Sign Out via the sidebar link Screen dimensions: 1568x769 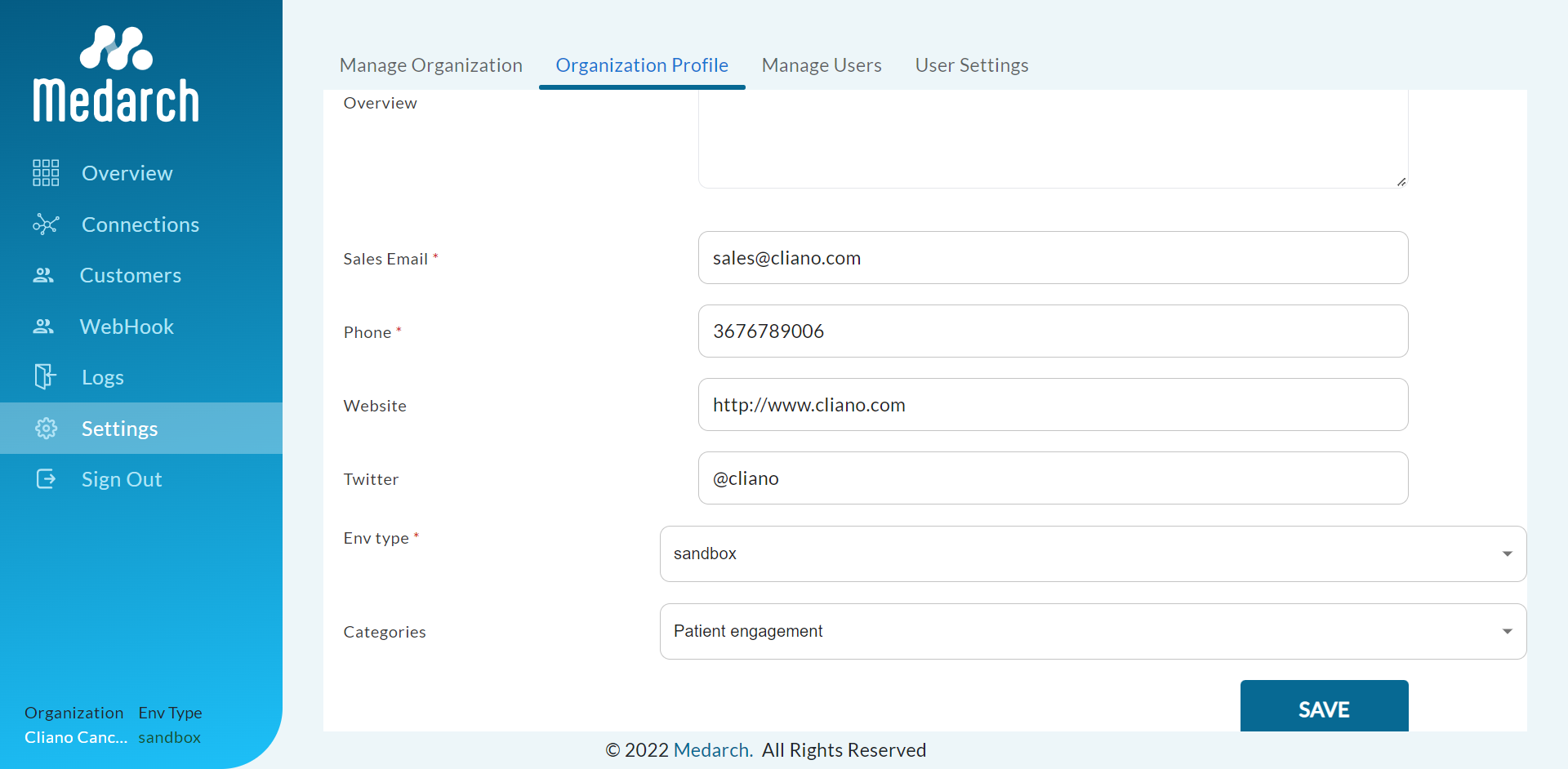coord(122,479)
